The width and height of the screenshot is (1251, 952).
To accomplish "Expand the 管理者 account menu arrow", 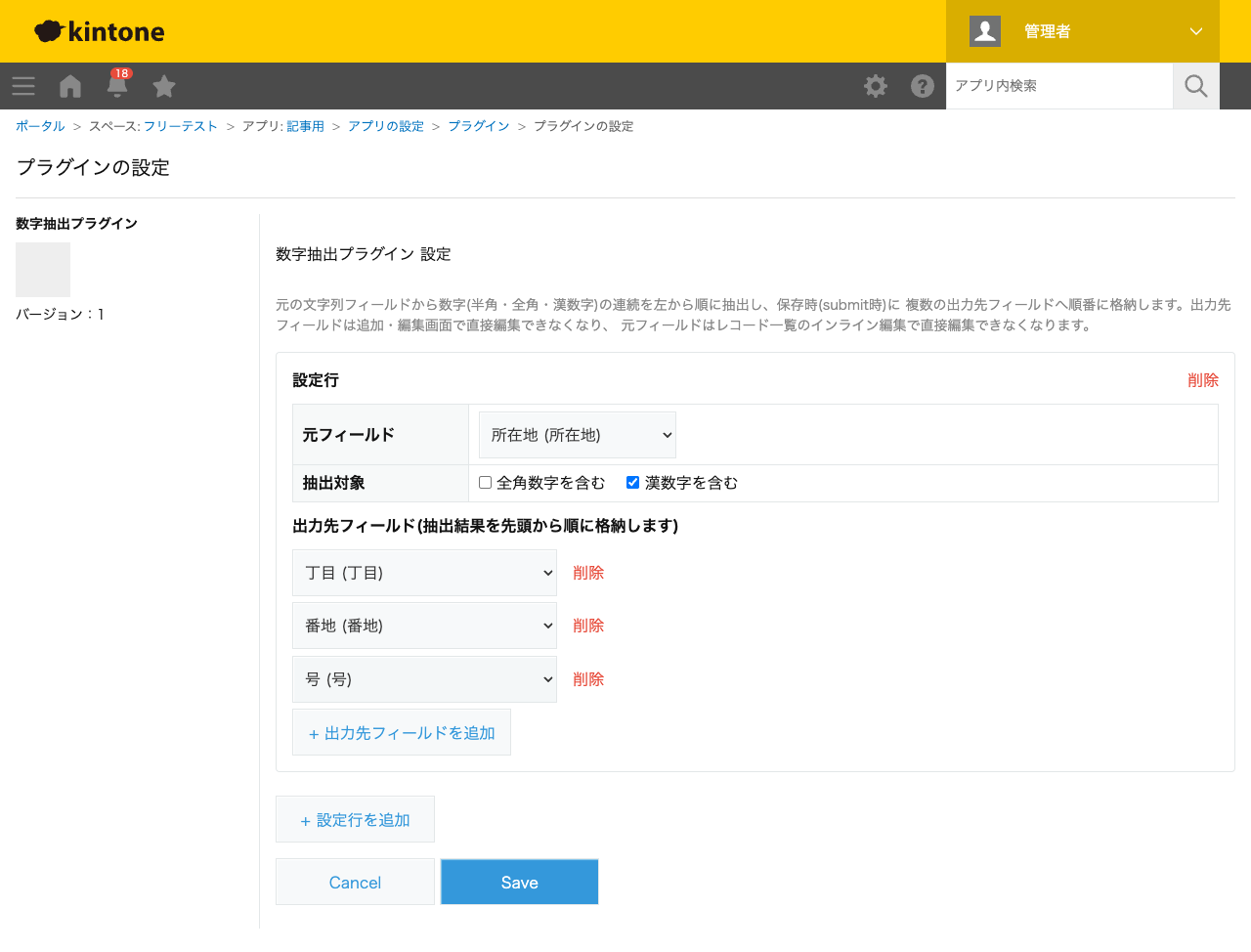I will pyautogui.click(x=1196, y=31).
